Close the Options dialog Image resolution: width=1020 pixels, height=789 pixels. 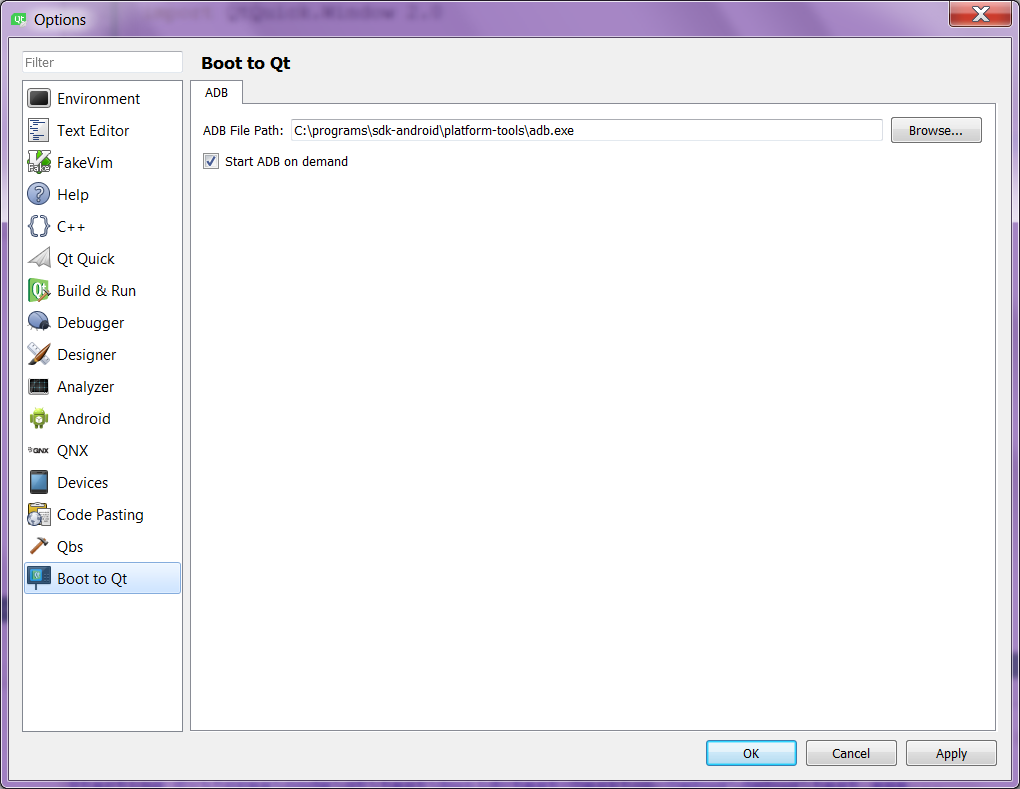980,14
